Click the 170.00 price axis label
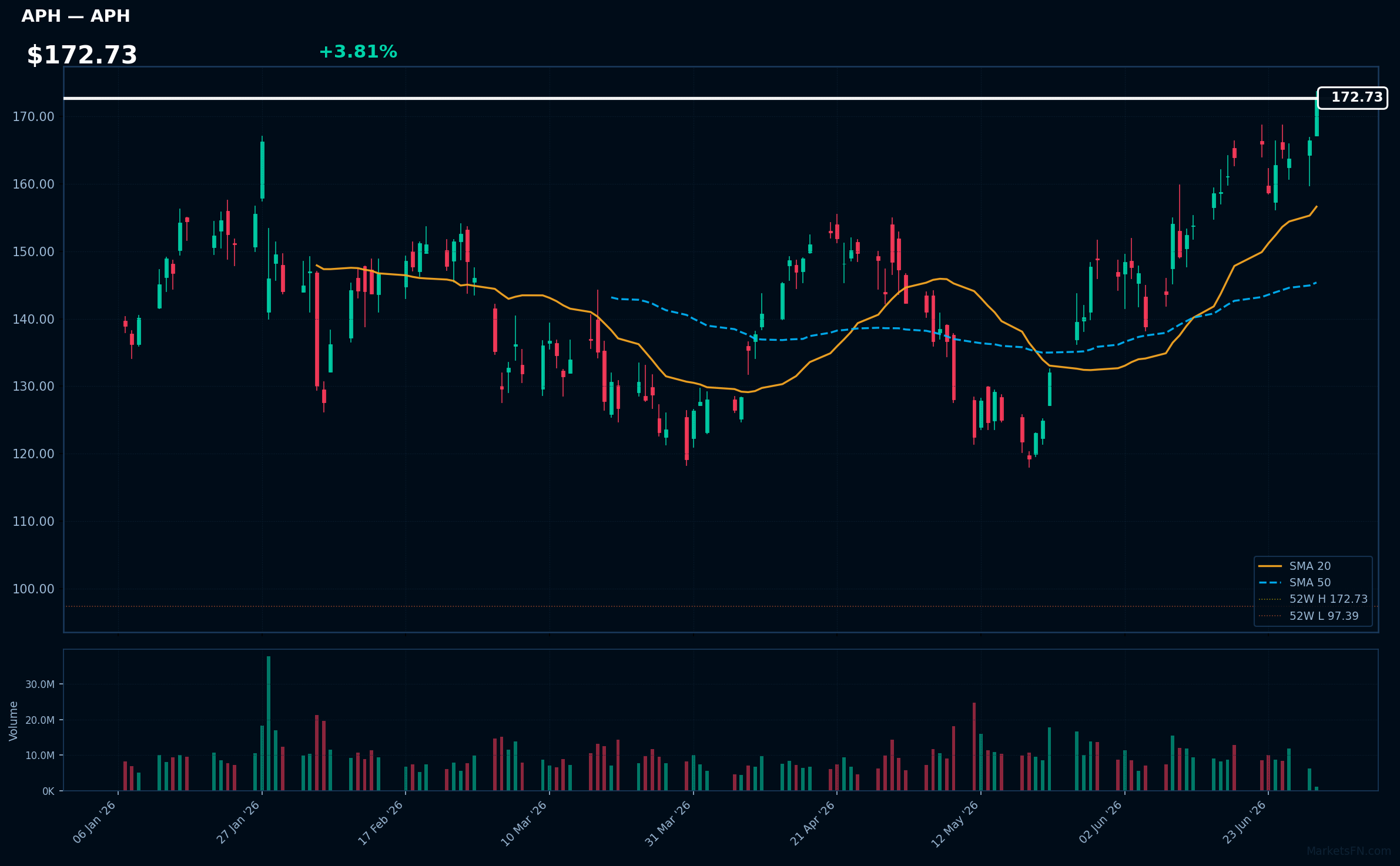This screenshot has height=866, width=1400. tap(34, 117)
